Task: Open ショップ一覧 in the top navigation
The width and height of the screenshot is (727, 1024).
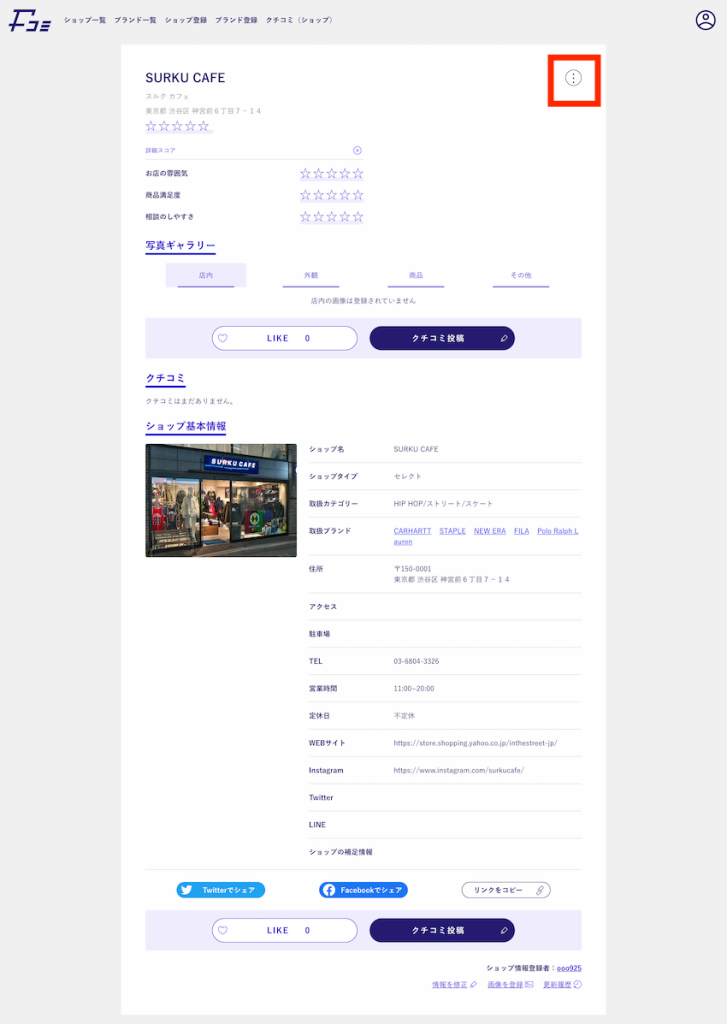Action: [x=85, y=20]
